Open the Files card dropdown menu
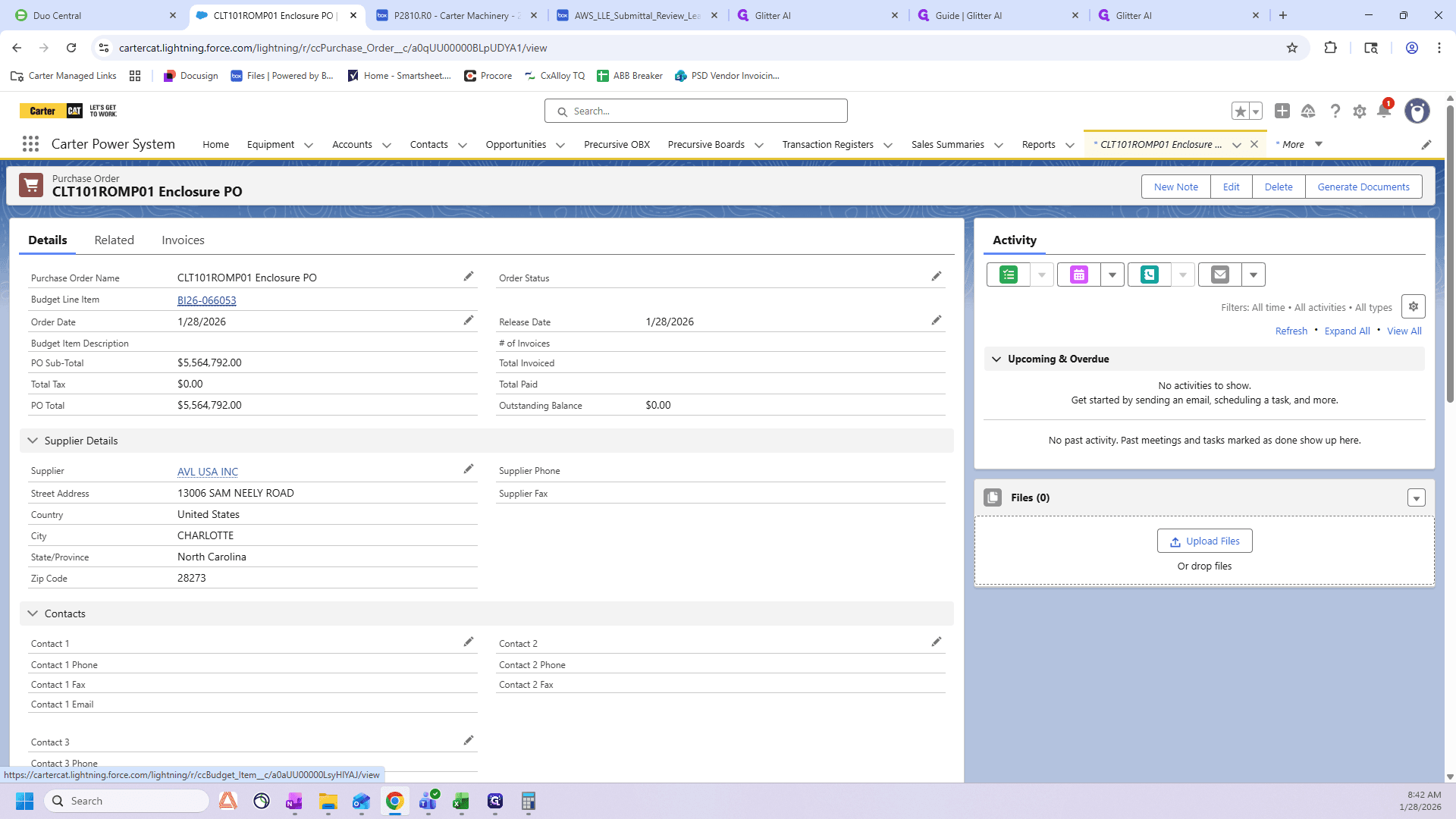1456x819 pixels. (1416, 498)
